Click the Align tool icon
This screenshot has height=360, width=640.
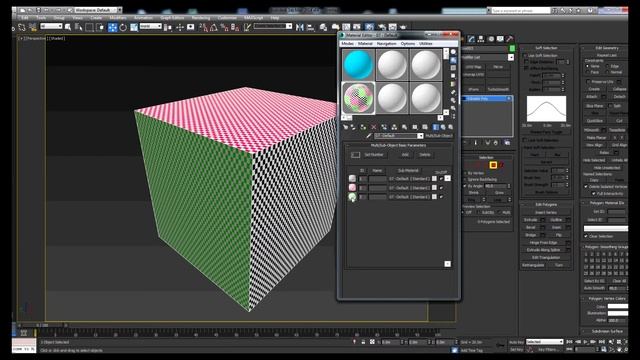(x=311, y=27)
